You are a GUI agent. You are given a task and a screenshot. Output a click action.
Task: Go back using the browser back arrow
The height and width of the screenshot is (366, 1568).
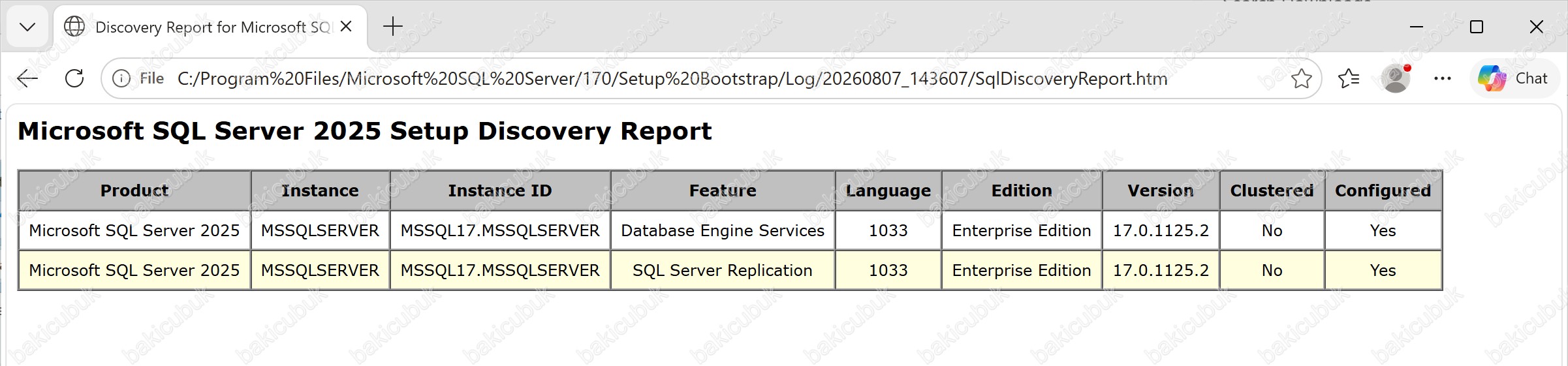[x=27, y=79]
